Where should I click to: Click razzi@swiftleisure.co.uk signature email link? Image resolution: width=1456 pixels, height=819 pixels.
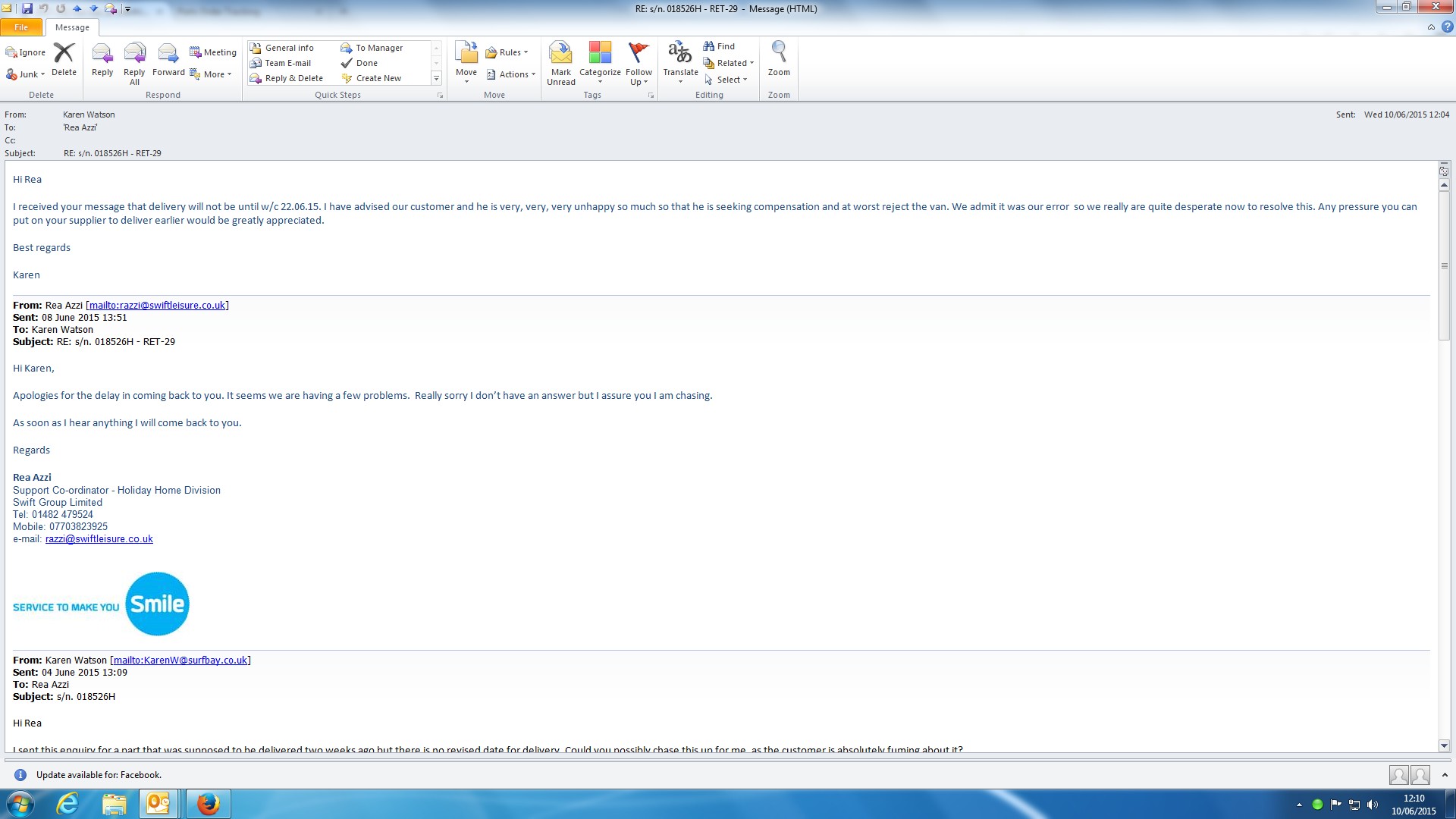tap(99, 539)
